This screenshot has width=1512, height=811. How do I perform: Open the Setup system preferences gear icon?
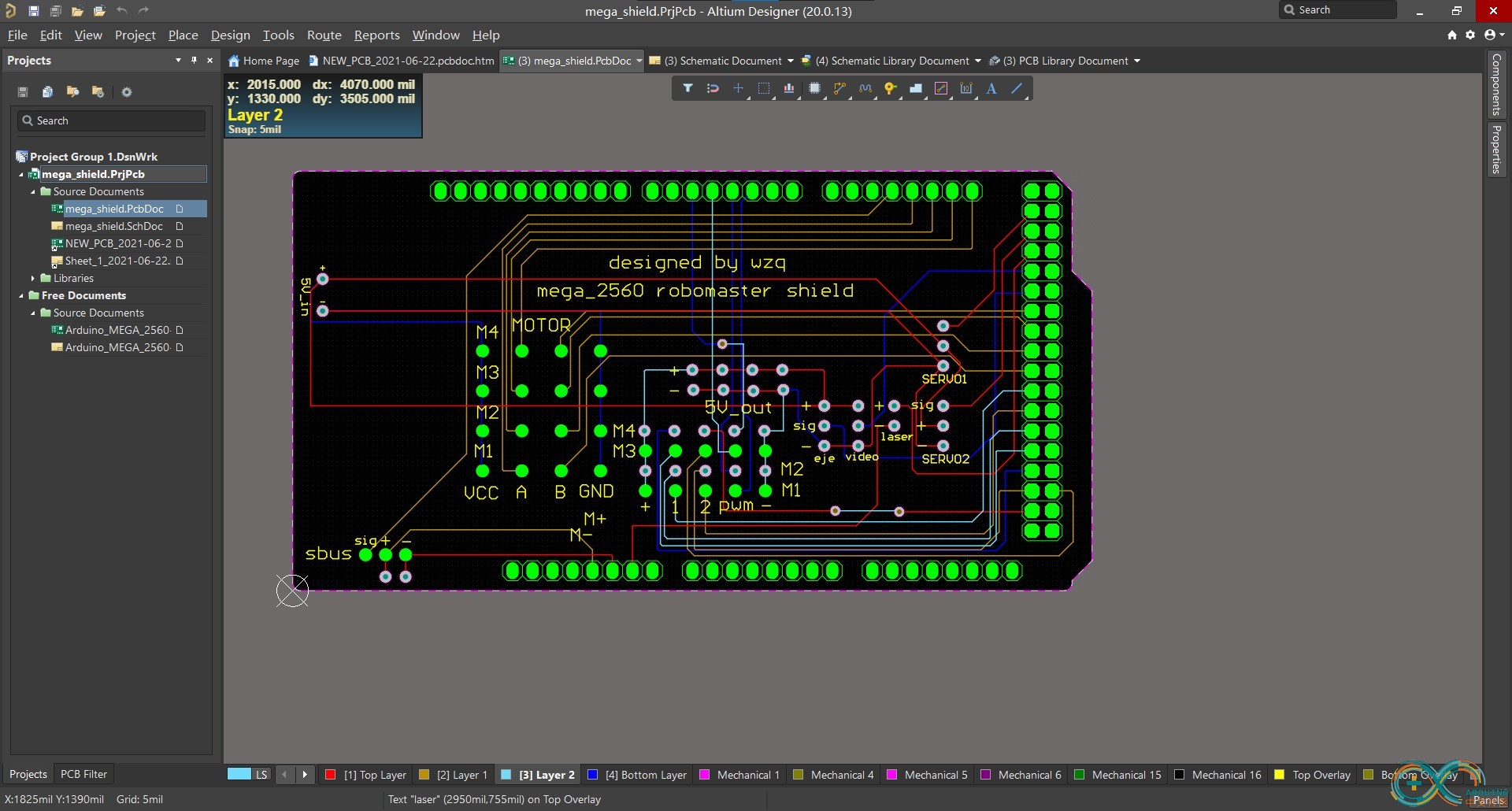(x=1470, y=35)
